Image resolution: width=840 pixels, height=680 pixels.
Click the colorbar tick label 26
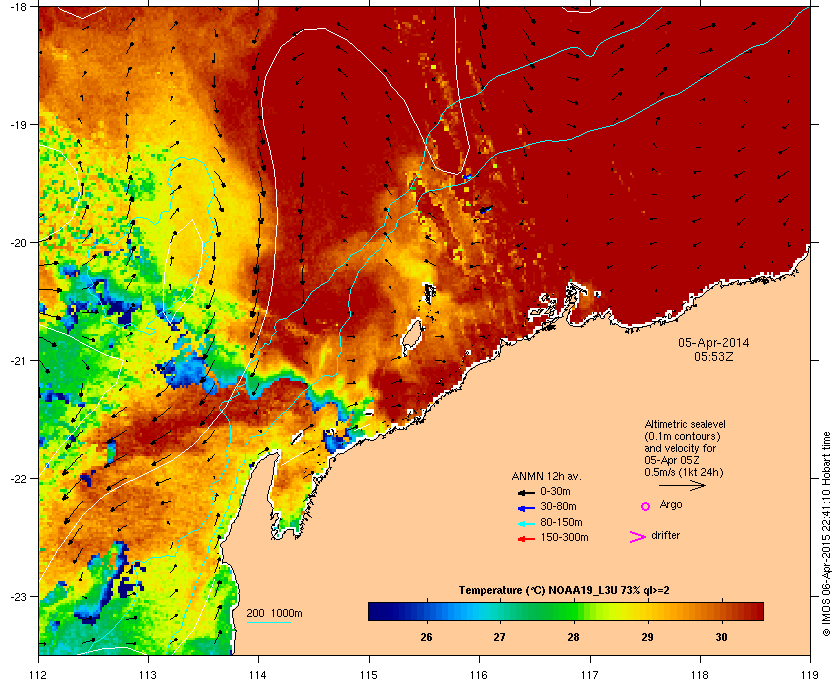[426, 637]
